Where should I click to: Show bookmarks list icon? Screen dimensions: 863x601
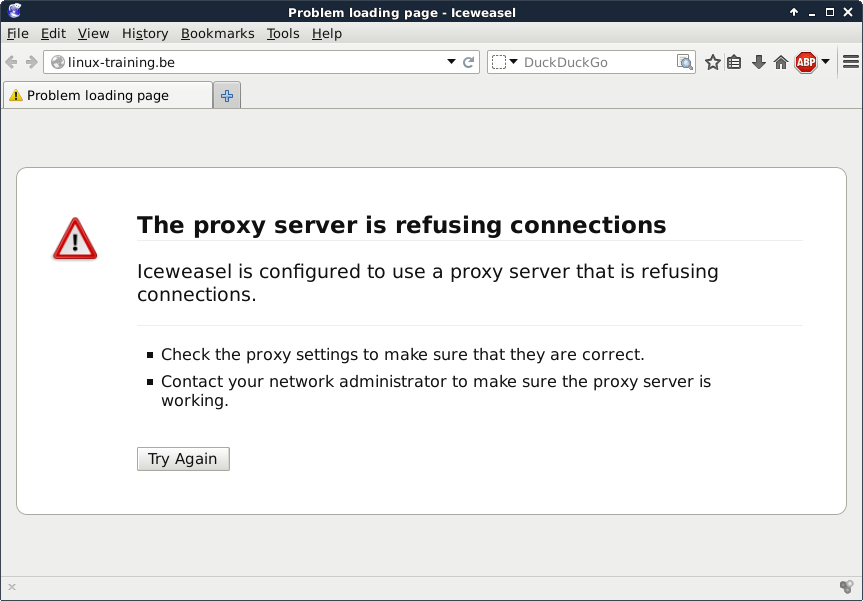pos(734,62)
